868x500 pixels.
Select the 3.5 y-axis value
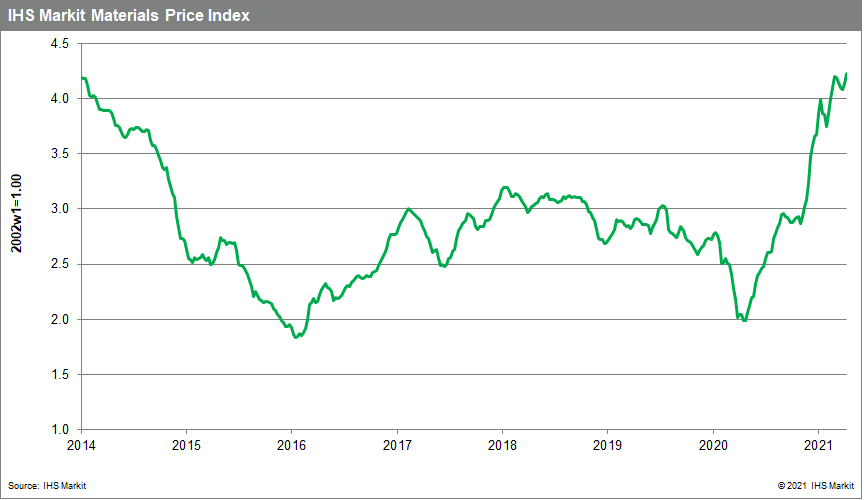click(59, 154)
